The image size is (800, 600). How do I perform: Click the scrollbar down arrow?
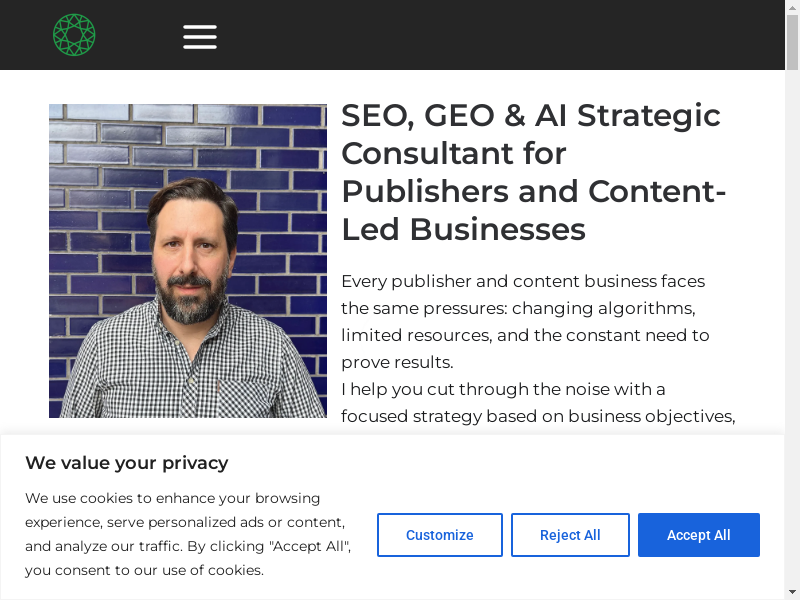point(793,593)
